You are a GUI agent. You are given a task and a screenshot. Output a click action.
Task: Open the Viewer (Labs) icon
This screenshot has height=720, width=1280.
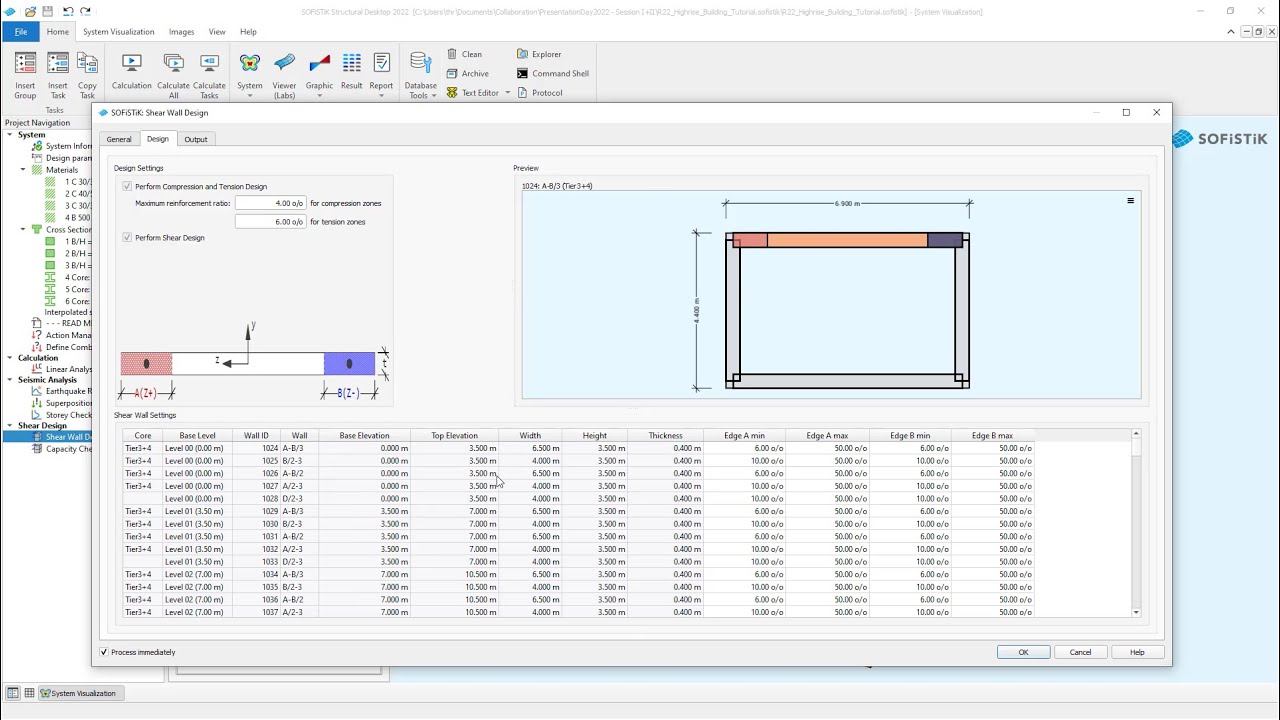284,64
